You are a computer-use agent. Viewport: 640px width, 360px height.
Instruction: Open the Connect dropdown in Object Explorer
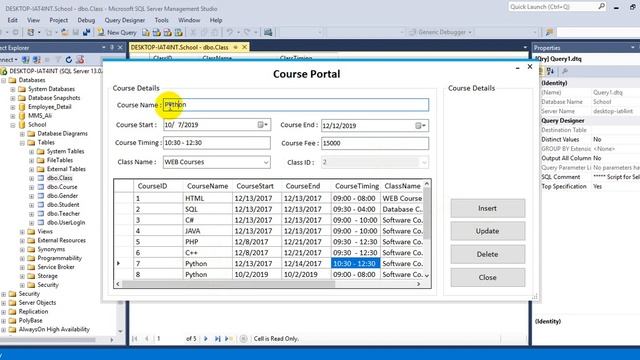(x=8, y=60)
